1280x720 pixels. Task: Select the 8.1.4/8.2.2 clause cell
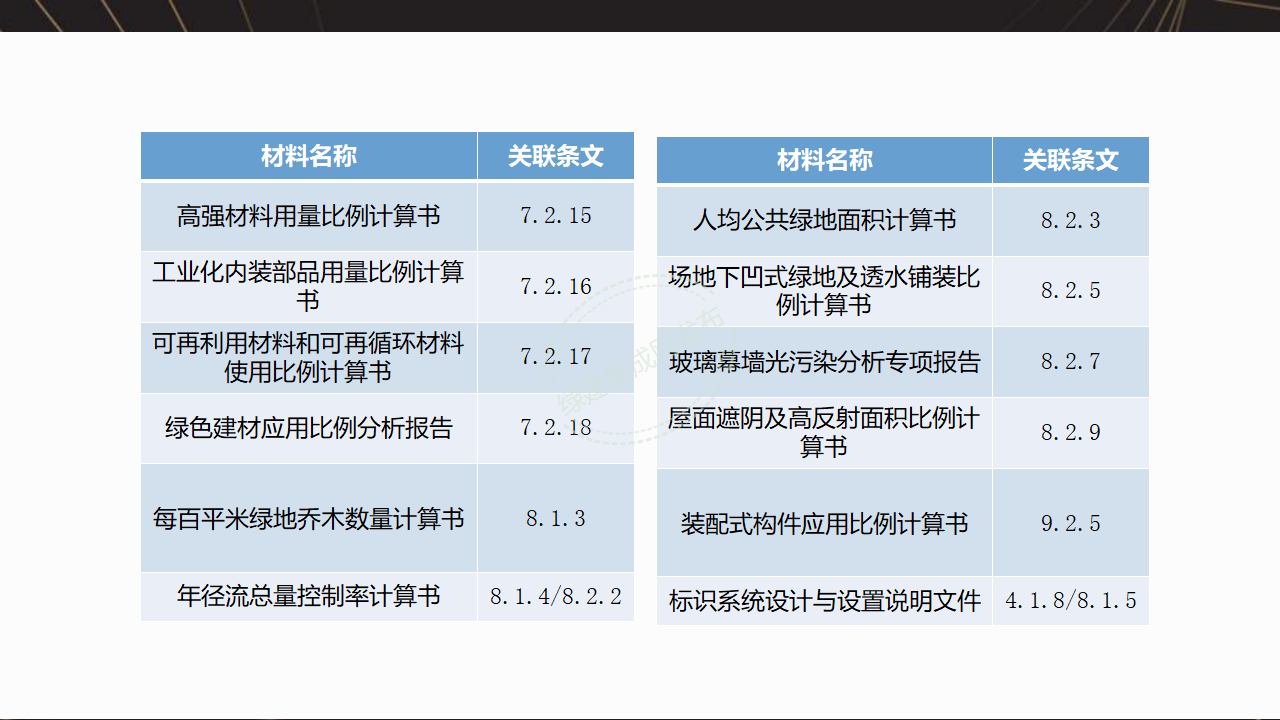(x=556, y=597)
